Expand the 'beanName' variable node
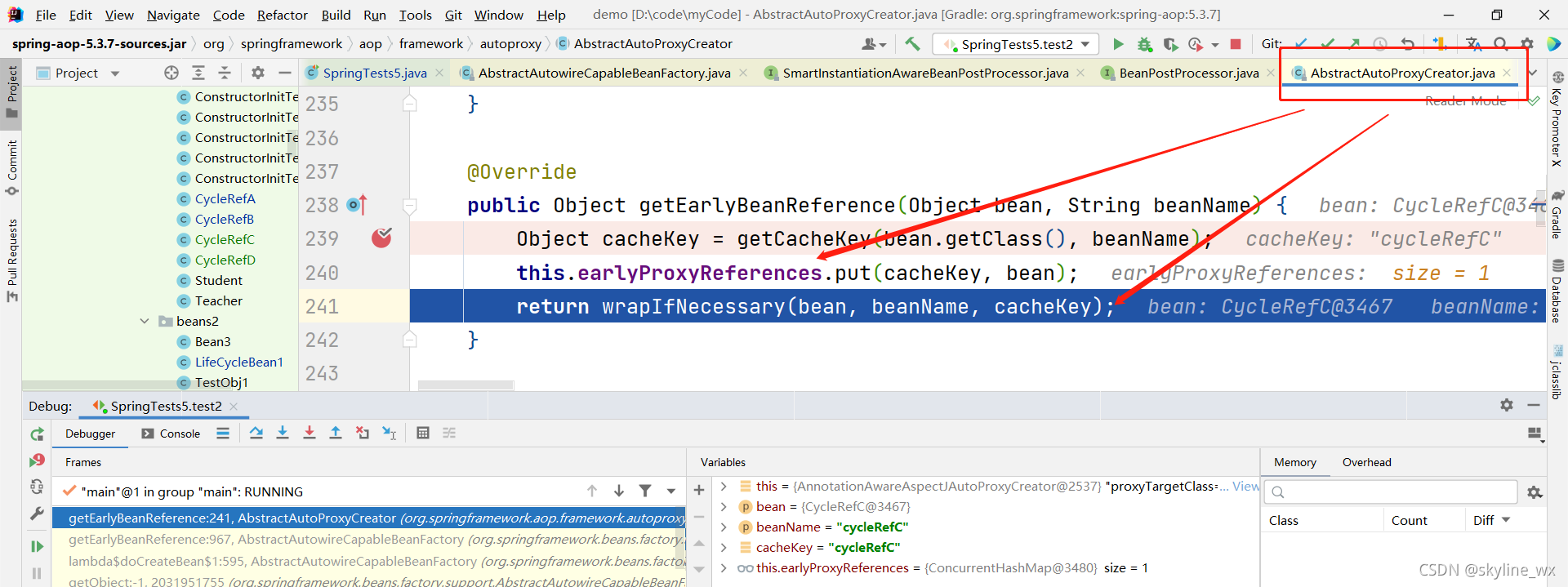Viewport: 1568px width, 587px height. [x=724, y=527]
